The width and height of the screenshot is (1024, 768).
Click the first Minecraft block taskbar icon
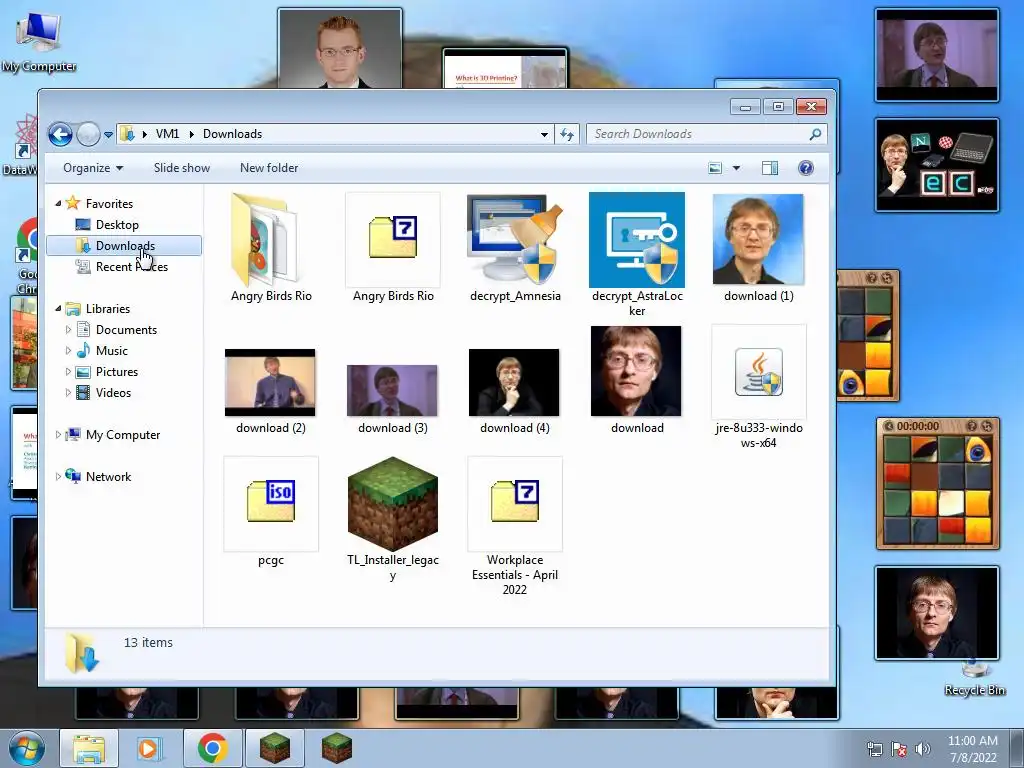click(275, 748)
